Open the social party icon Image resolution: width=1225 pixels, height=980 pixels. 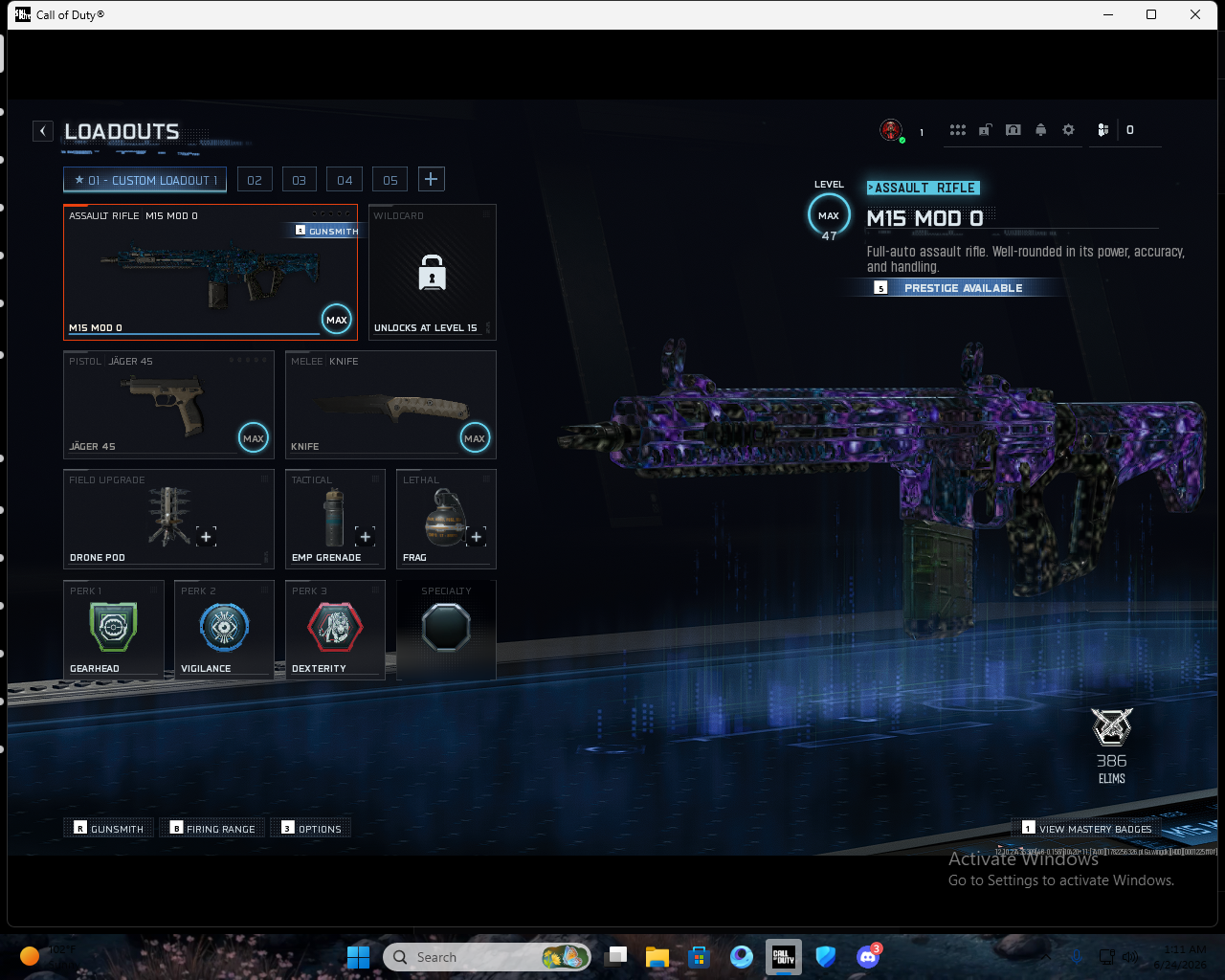1102,130
